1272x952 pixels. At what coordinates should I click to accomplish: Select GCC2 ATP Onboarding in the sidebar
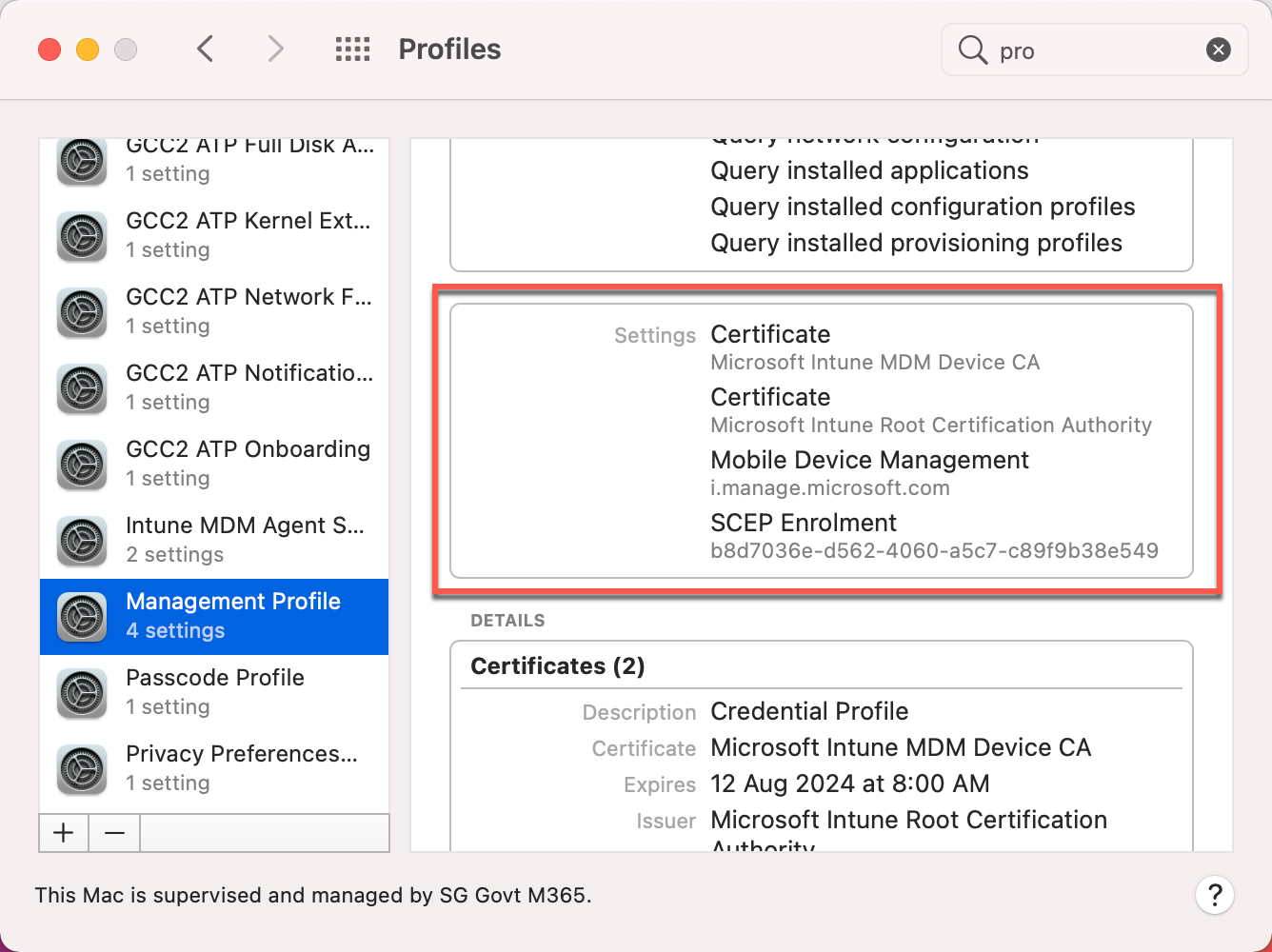coord(248,463)
